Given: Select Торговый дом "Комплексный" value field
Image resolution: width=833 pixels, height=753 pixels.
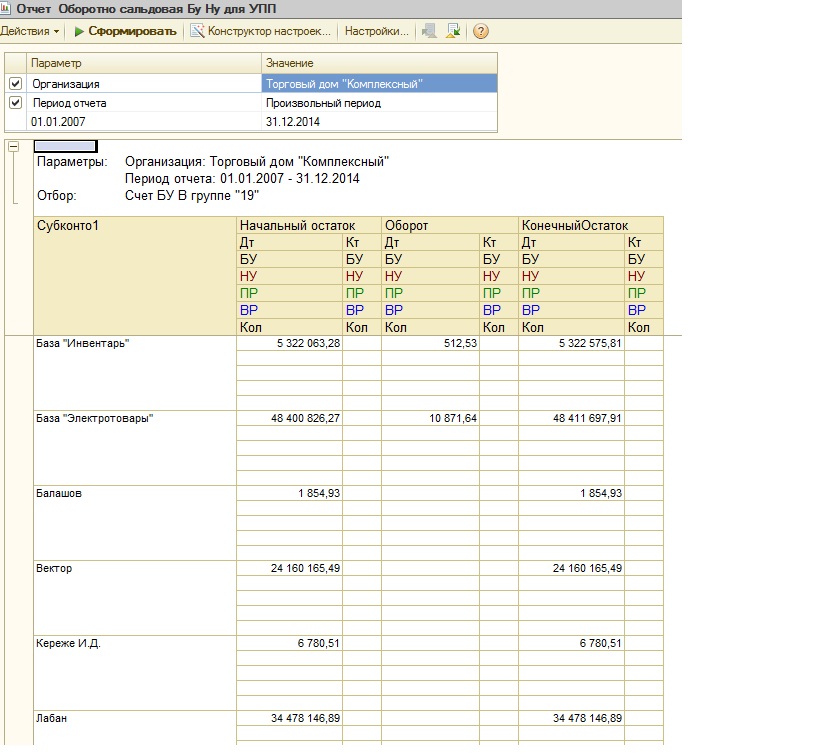Looking at the screenshot, I should [x=379, y=84].
